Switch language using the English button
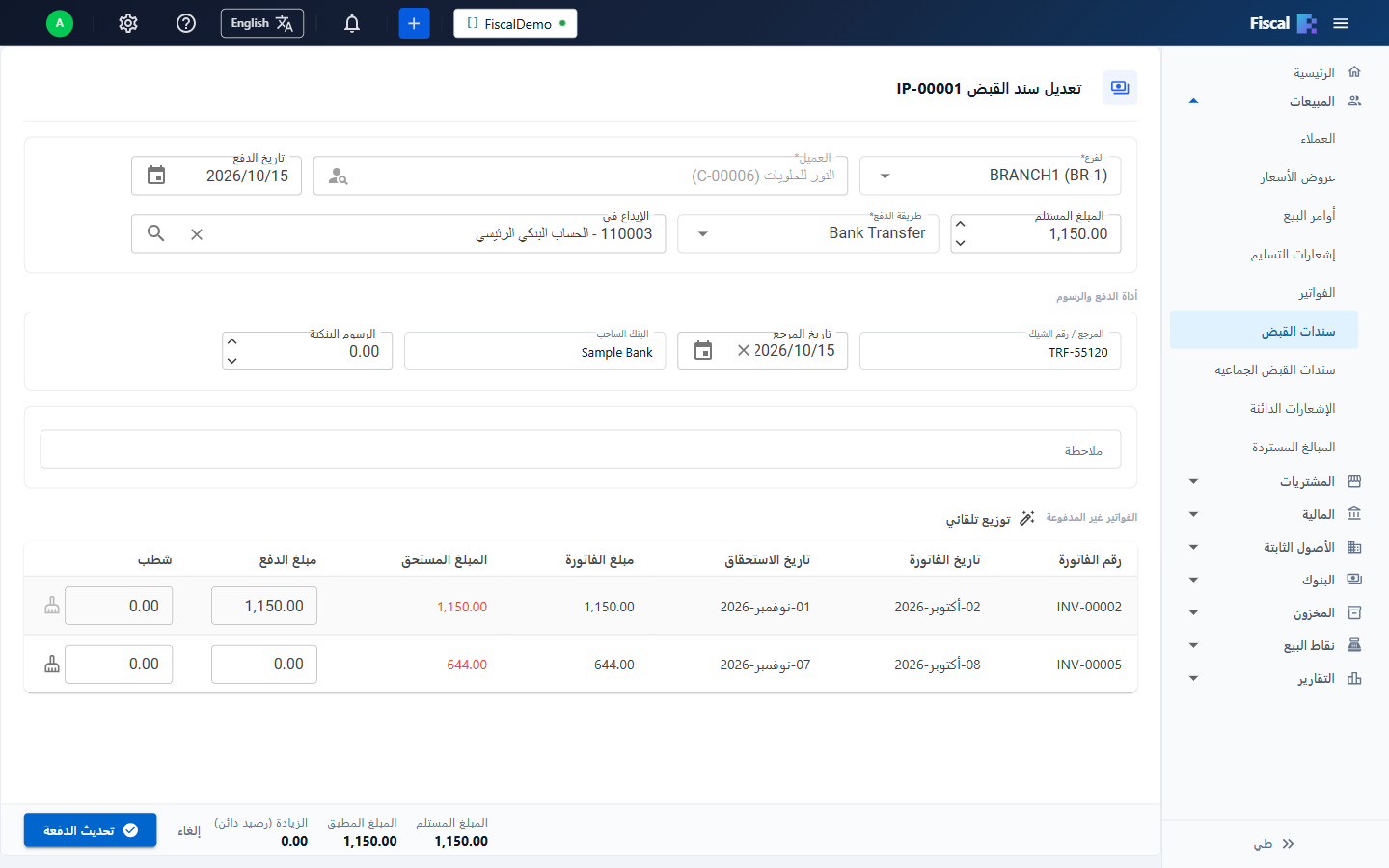The width and height of the screenshot is (1389, 868). point(262,23)
